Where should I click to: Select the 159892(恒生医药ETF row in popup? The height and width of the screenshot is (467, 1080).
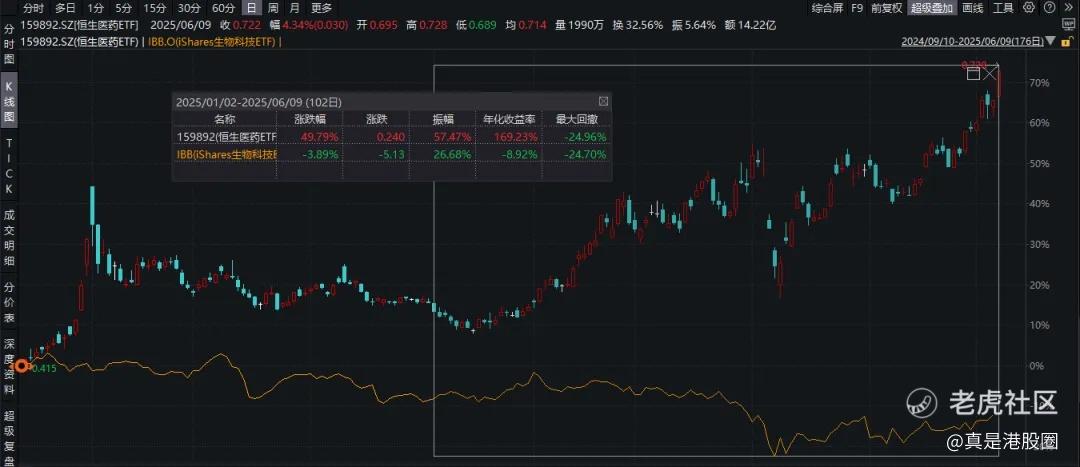[391, 136]
